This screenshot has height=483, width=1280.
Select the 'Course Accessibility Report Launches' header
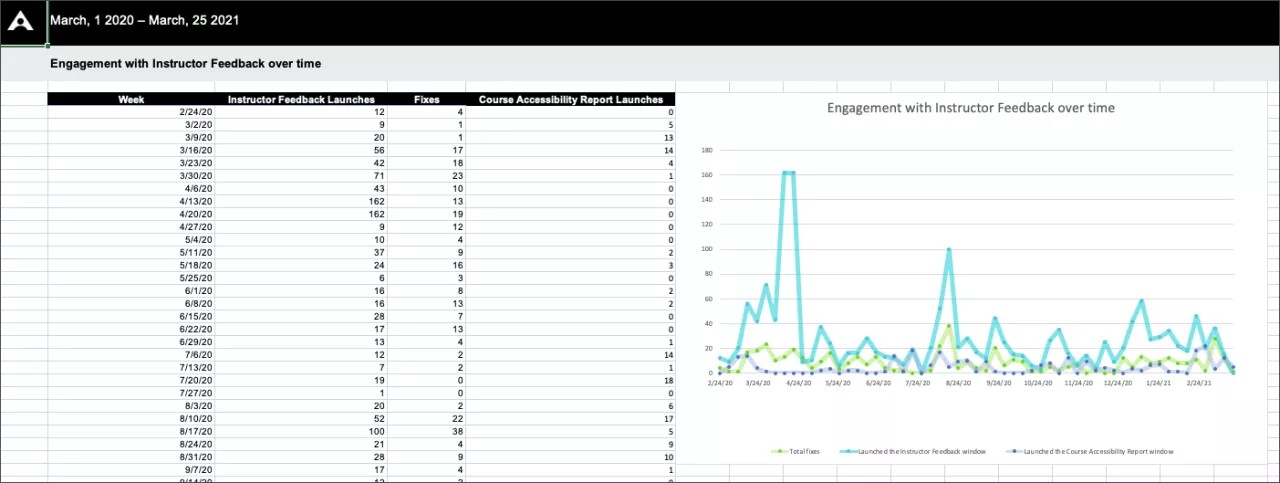click(570, 99)
